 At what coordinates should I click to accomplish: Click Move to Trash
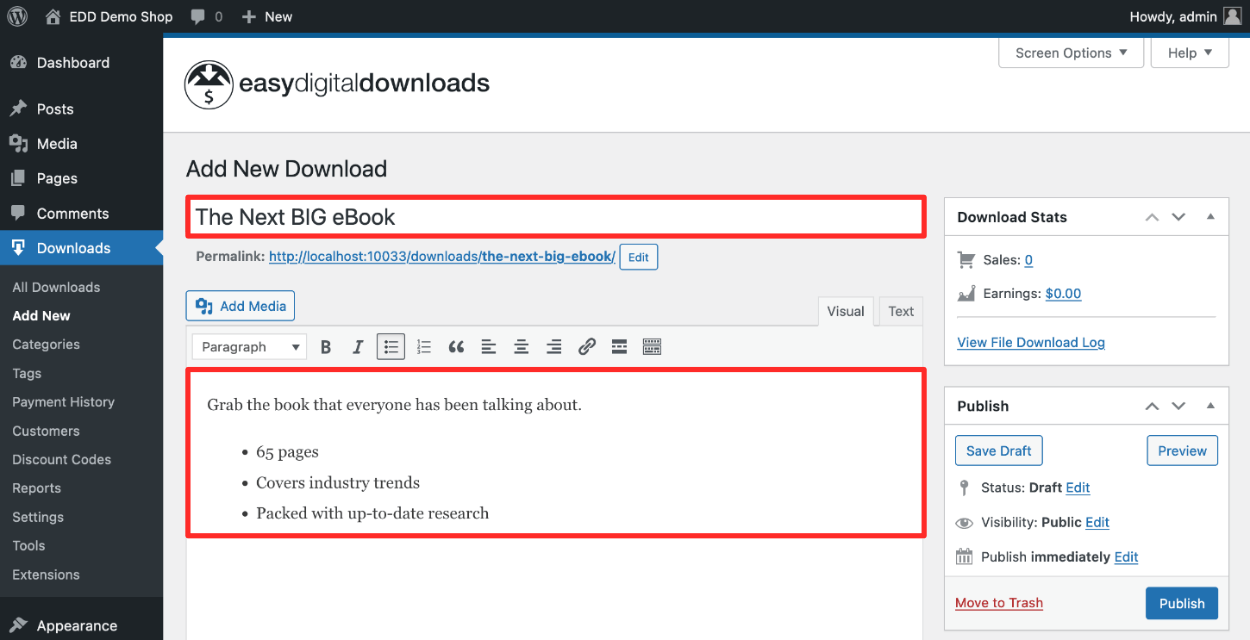point(999,603)
